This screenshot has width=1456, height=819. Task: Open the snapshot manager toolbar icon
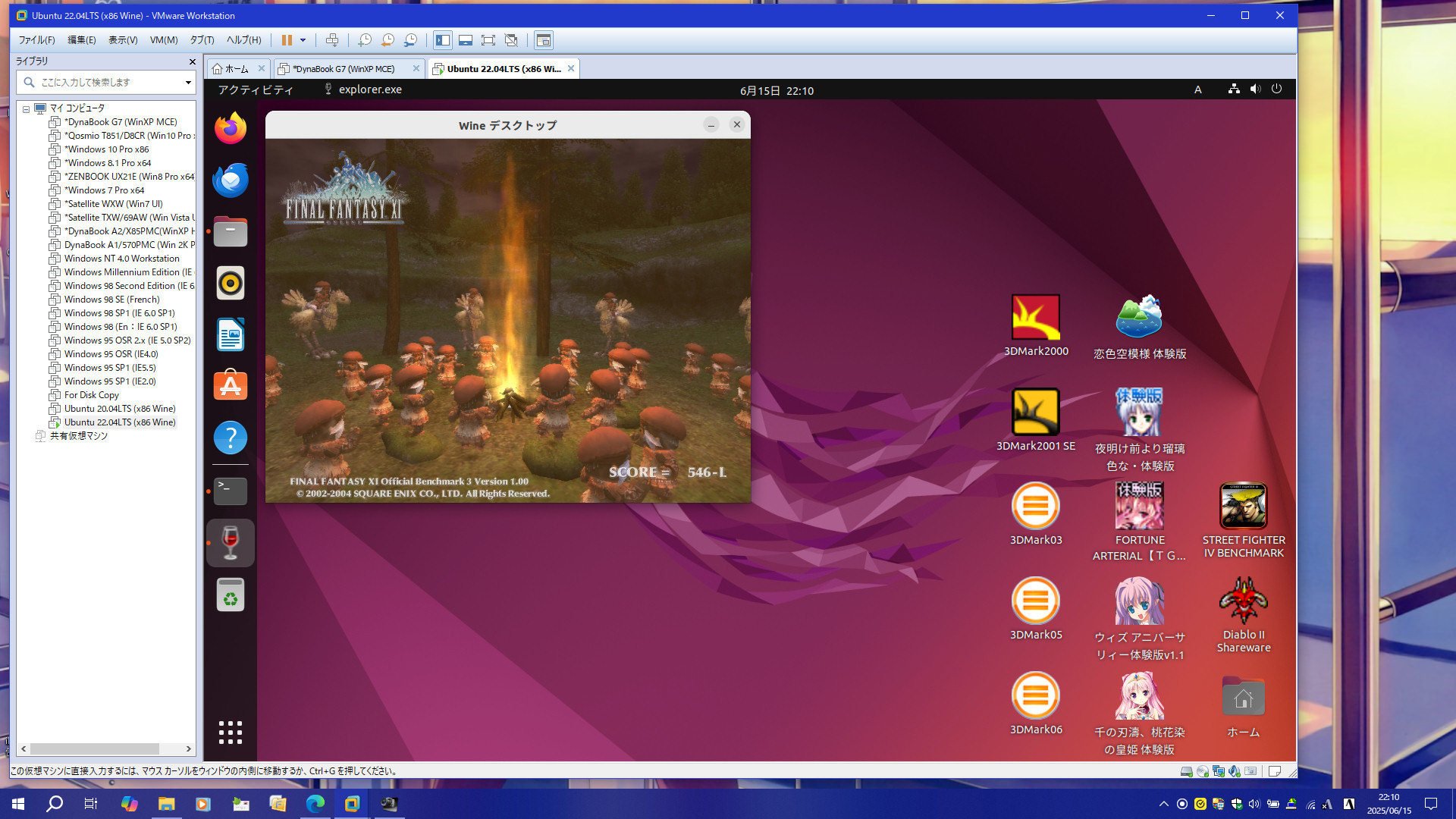pos(410,40)
